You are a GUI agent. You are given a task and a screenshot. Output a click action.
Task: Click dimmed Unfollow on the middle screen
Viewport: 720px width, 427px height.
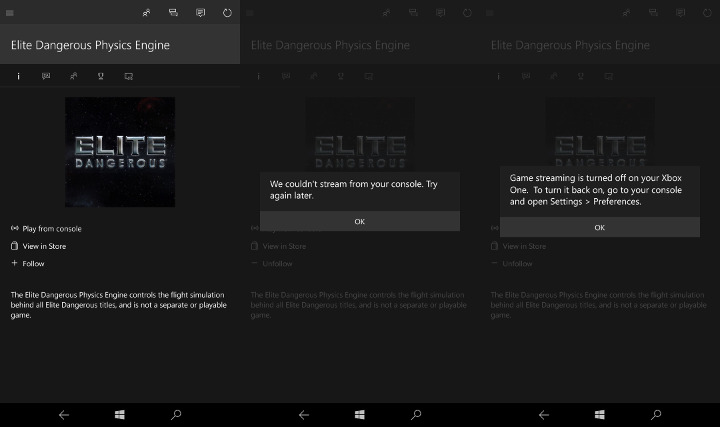click(x=277, y=264)
